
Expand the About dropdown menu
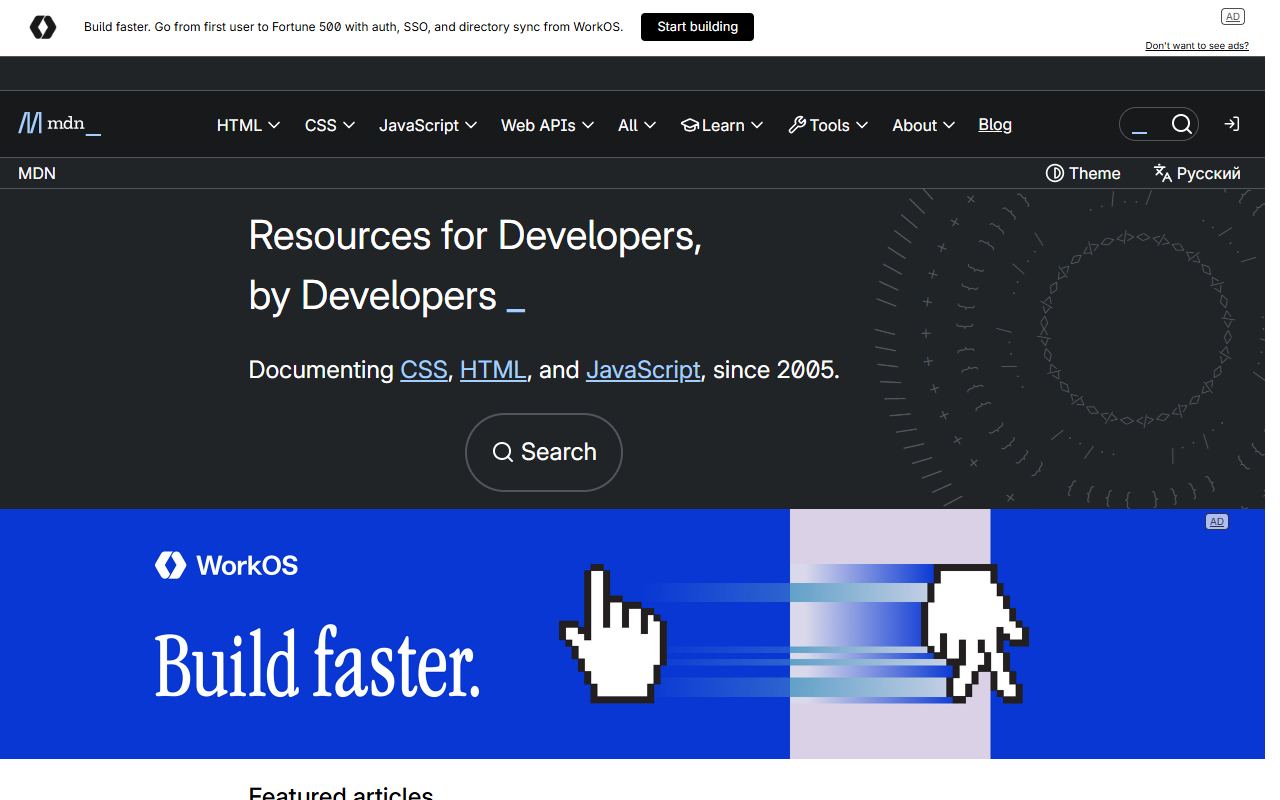point(924,125)
